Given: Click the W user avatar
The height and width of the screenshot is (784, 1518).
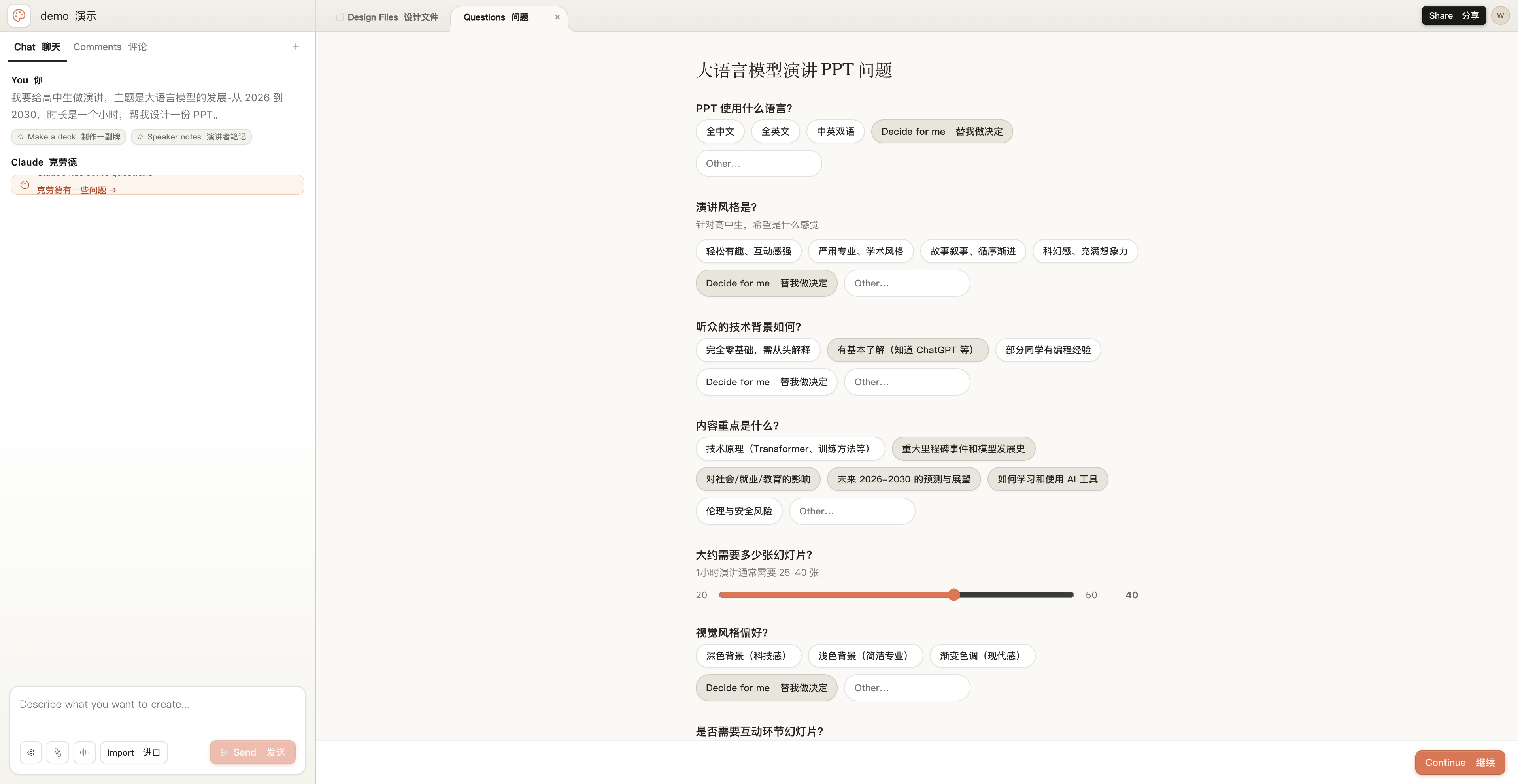Looking at the screenshot, I should tap(1500, 16).
